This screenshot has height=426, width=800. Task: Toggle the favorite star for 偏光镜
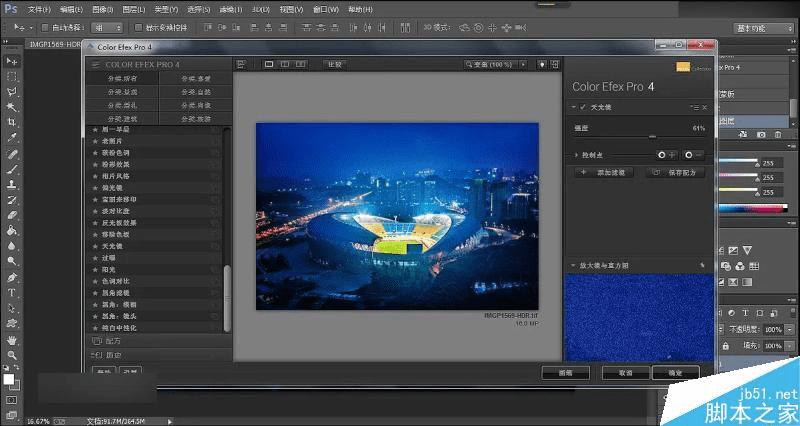tap(95, 188)
